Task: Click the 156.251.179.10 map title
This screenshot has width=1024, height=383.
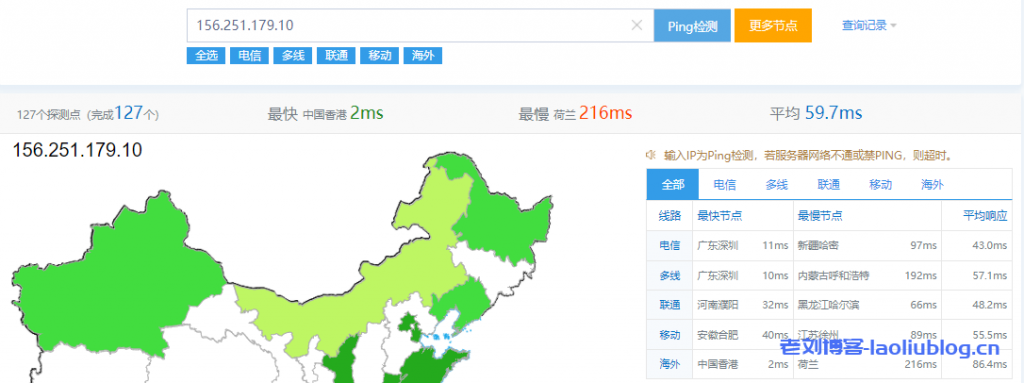Action: (77, 150)
